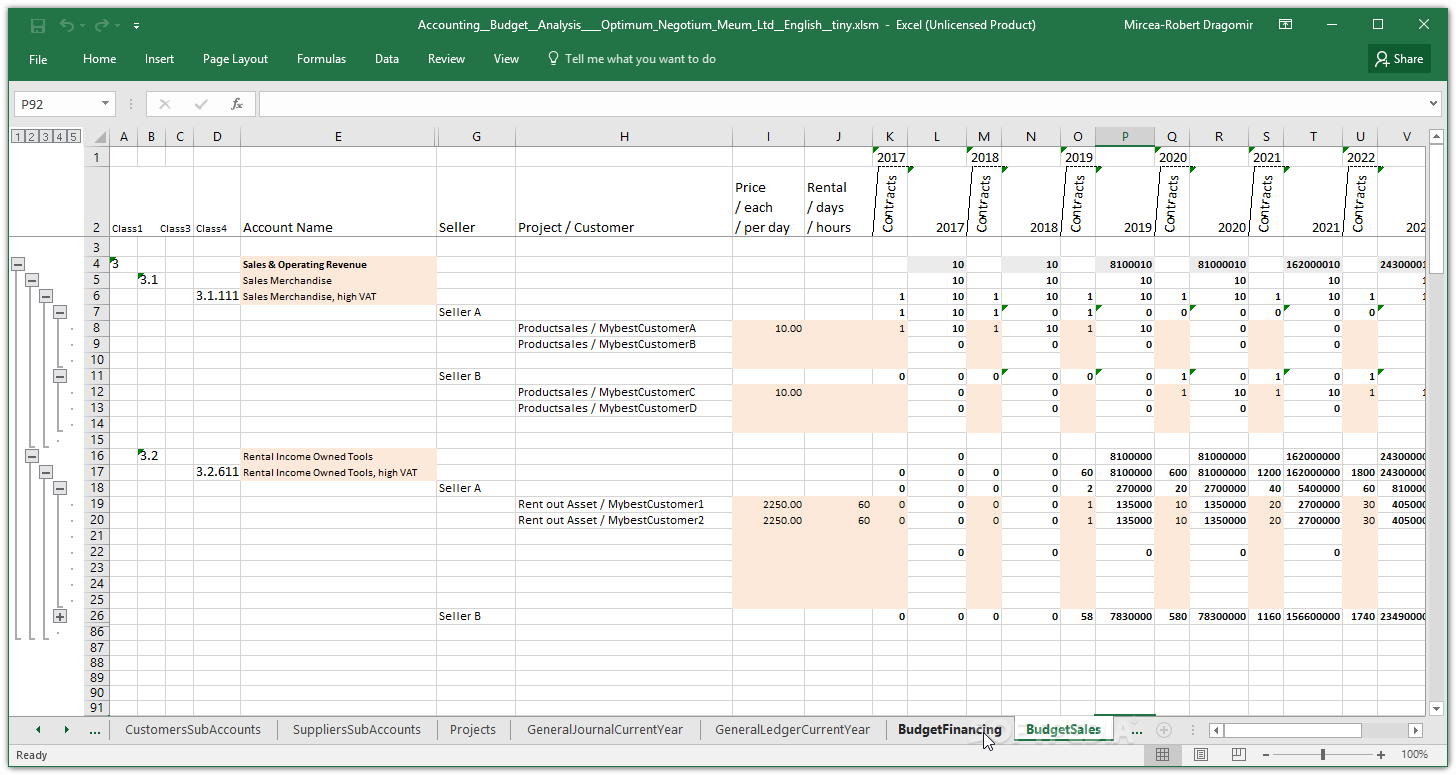Click the Select All corner triangle
Image resolution: width=1456 pixels, height=775 pixels.
pos(97,137)
